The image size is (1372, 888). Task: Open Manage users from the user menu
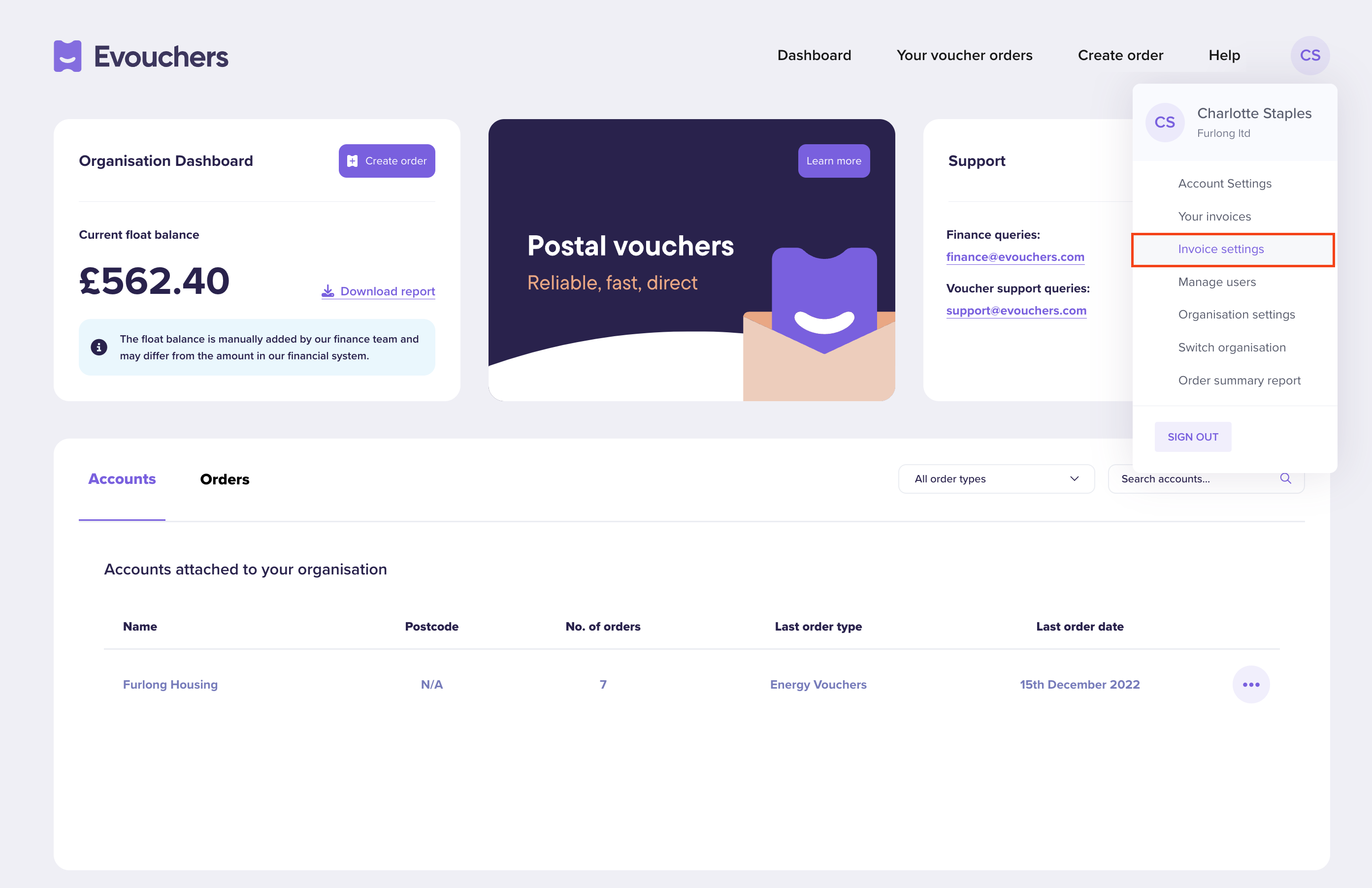point(1216,283)
